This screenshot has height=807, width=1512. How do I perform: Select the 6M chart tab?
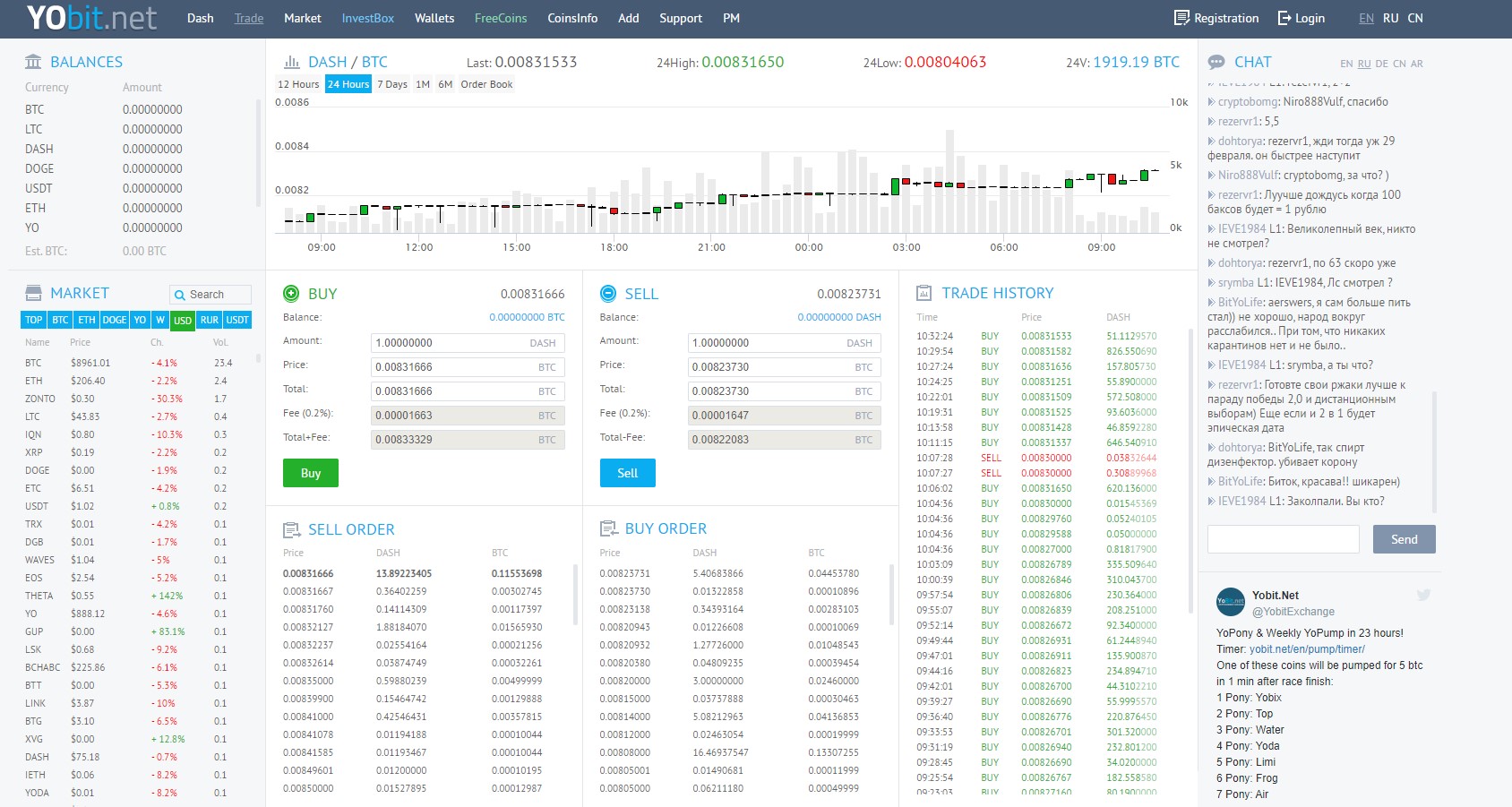445,84
